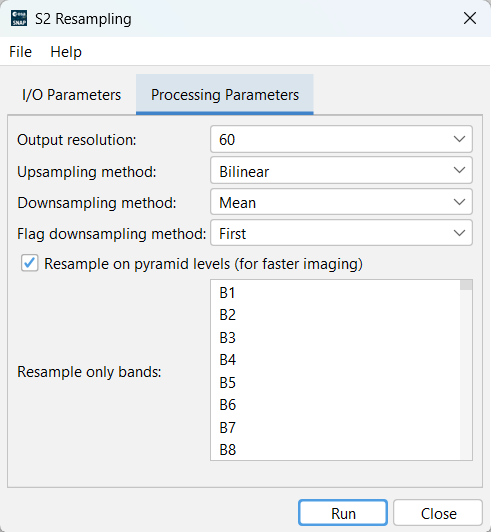Open the Downsampling method dropdown
The image size is (491, 532).
click(341, 202)
